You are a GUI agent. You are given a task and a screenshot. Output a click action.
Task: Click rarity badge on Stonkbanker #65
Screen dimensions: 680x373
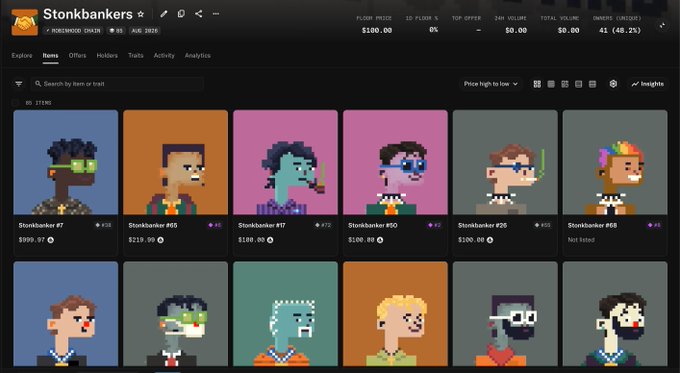coord(215,225)
